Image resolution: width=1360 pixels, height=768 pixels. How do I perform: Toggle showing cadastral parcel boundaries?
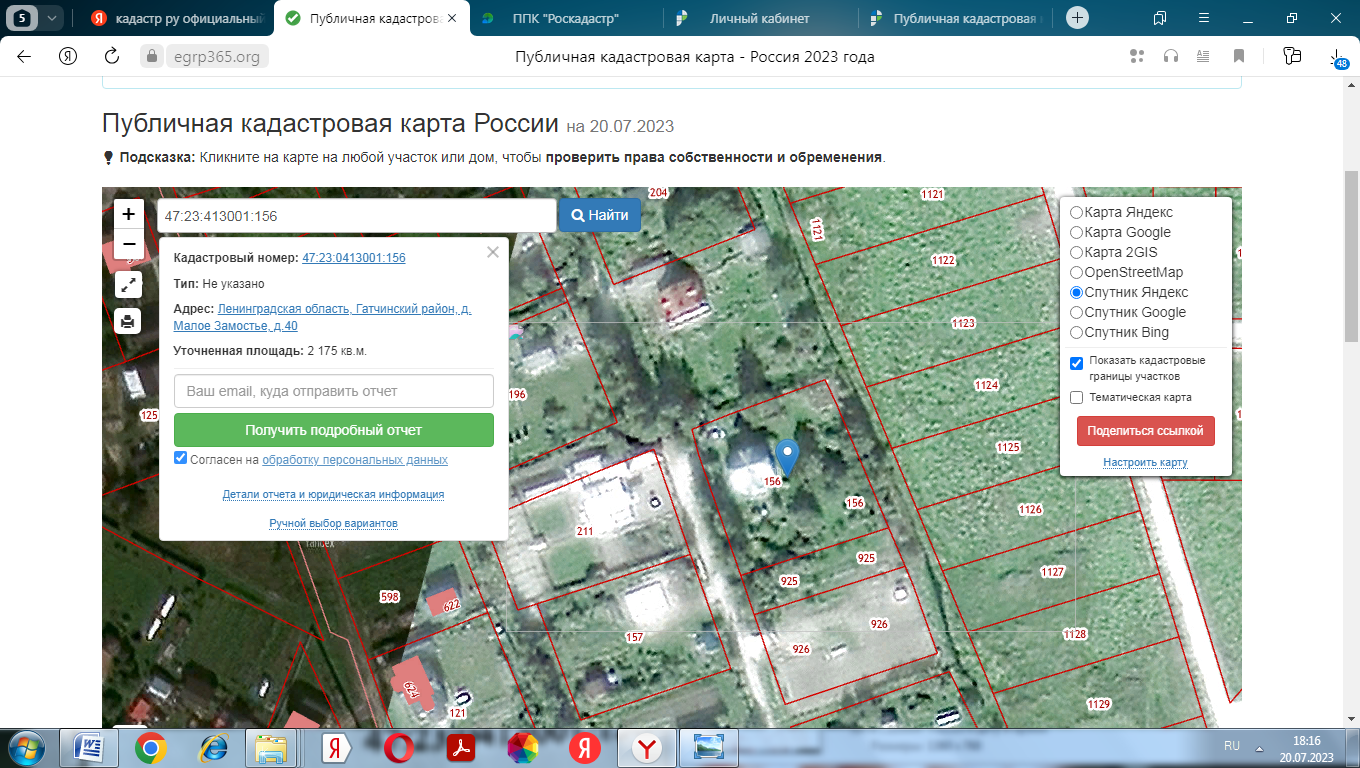pos(1076,363)
